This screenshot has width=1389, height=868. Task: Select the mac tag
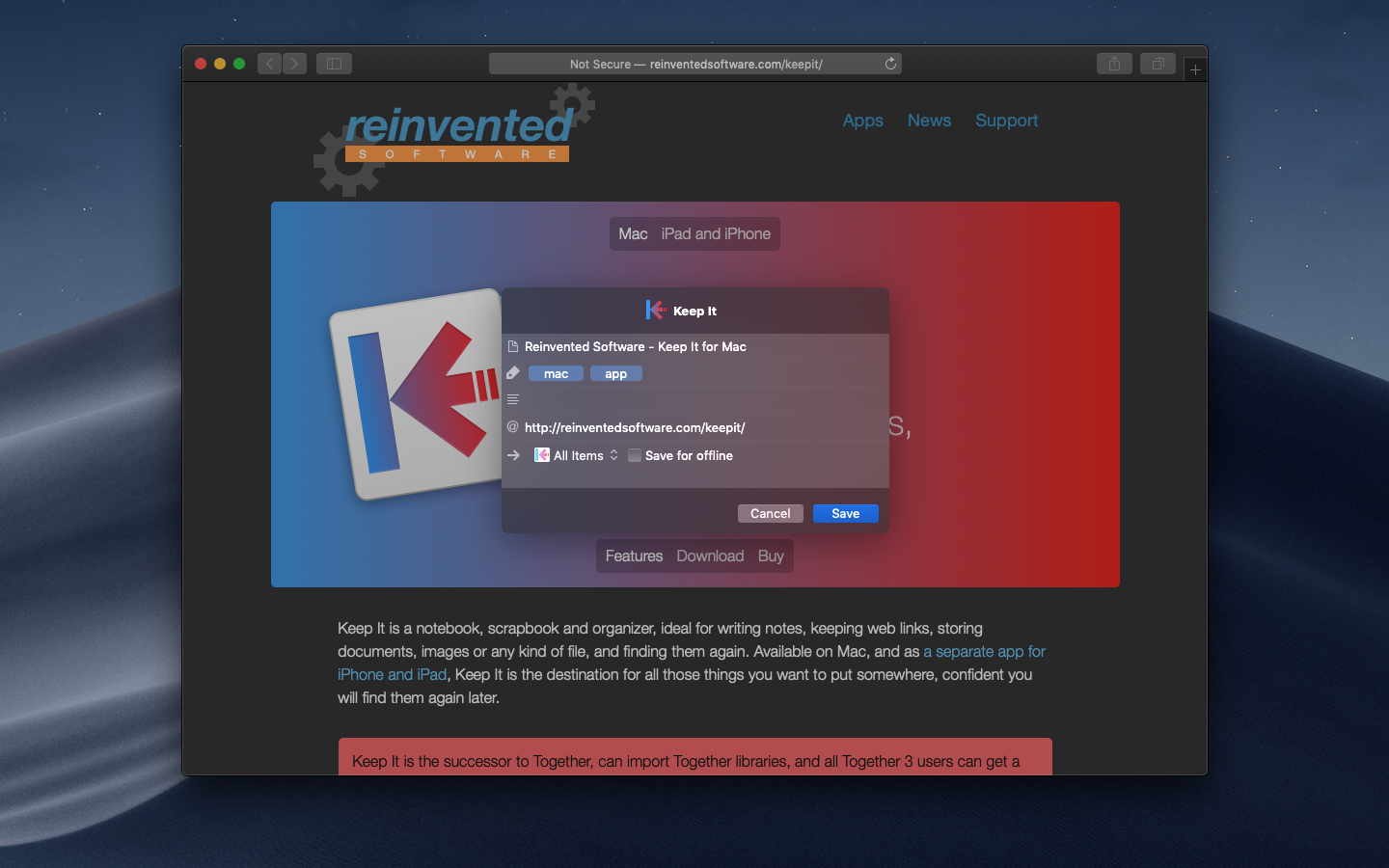[556, 373]
